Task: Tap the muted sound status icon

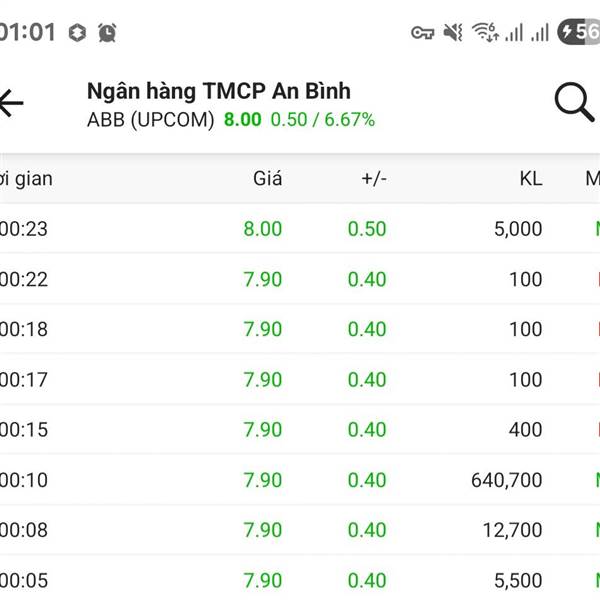Action: tap(453, 32)
